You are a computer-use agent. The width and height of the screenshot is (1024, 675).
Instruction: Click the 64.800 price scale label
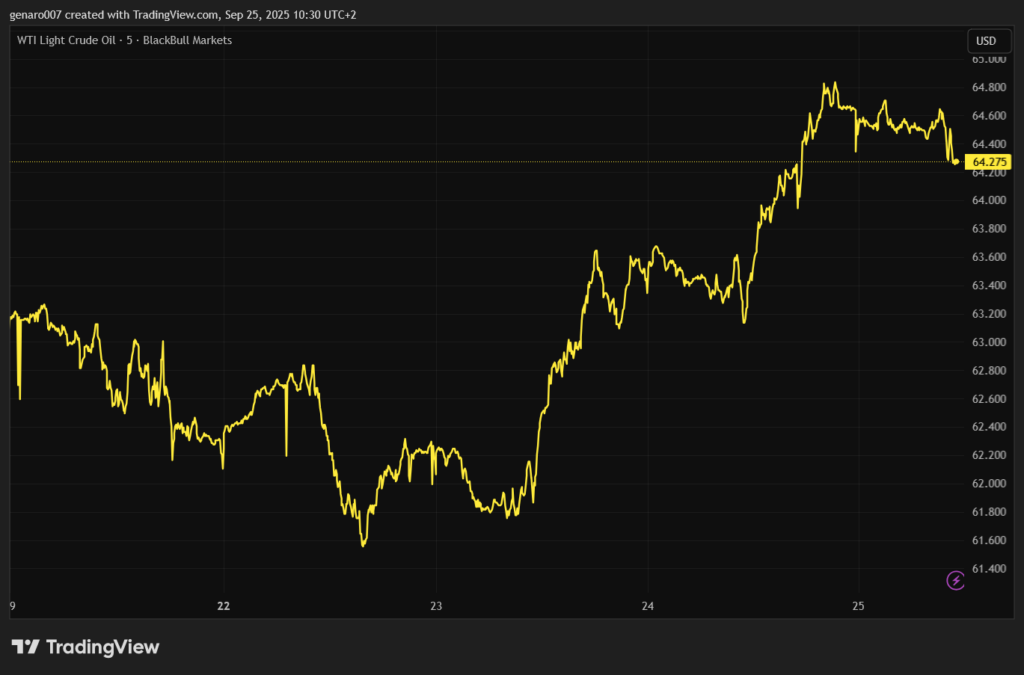pyautogui.click(x=989, y=87)
